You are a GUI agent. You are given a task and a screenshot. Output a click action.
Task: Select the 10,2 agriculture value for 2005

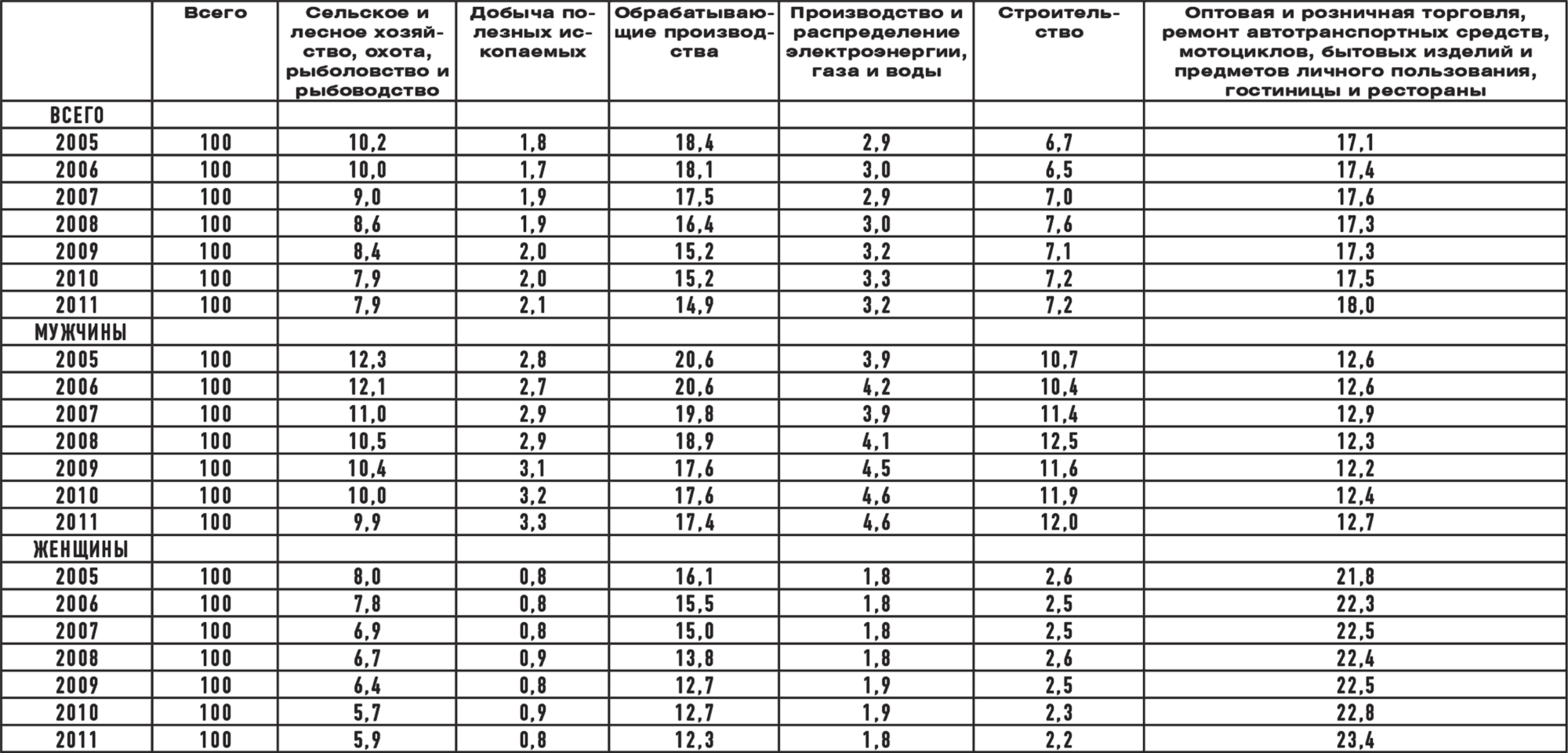pos(367,143)
